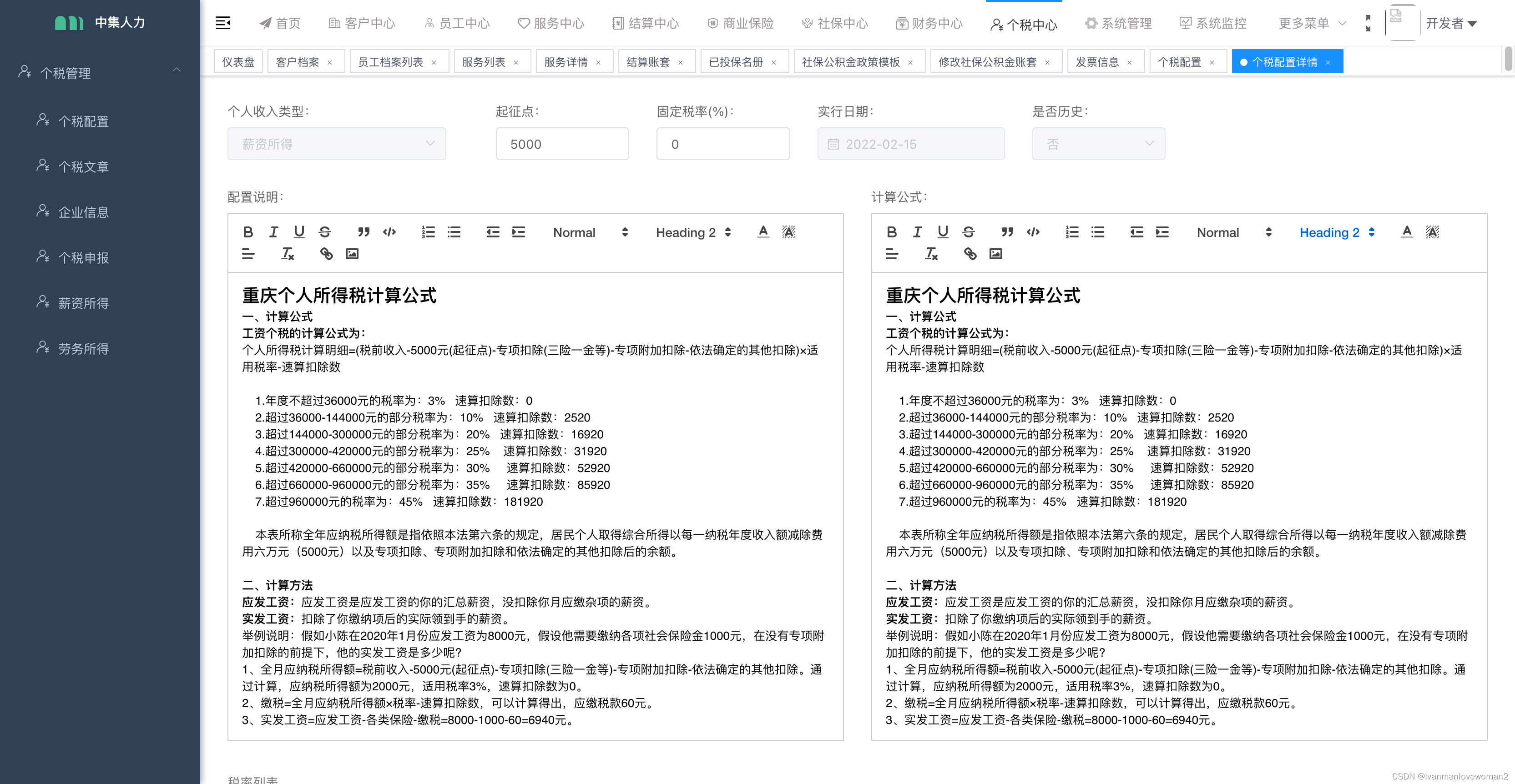Collapse the 个税管理 sidebar group
Image resolution: width=1515 pixels, height=784 pixels.
pos(100,72)
